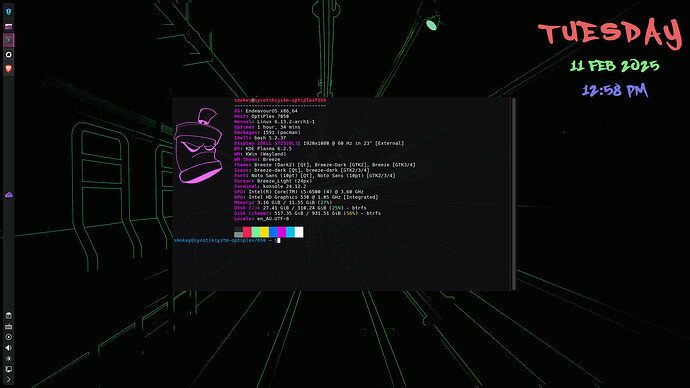
Task: Click the "11 FEB 2025" date widget
Action: (615, 66)
